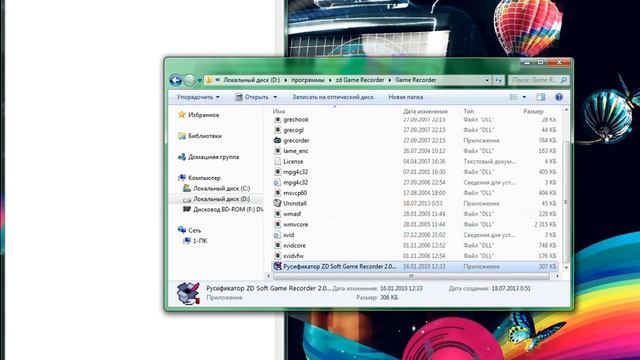Image resolution: width=640 pixels, height=360 pixels.
Task: Click the scroll down arrow of file list
Action: click(x=566, y=267)
